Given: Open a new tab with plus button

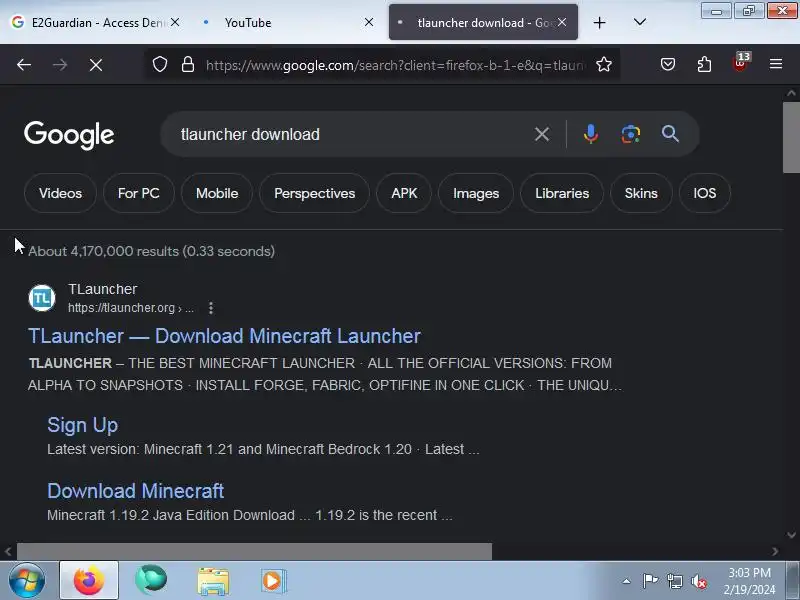Looking at the screenshot, I should pos(599,22).
